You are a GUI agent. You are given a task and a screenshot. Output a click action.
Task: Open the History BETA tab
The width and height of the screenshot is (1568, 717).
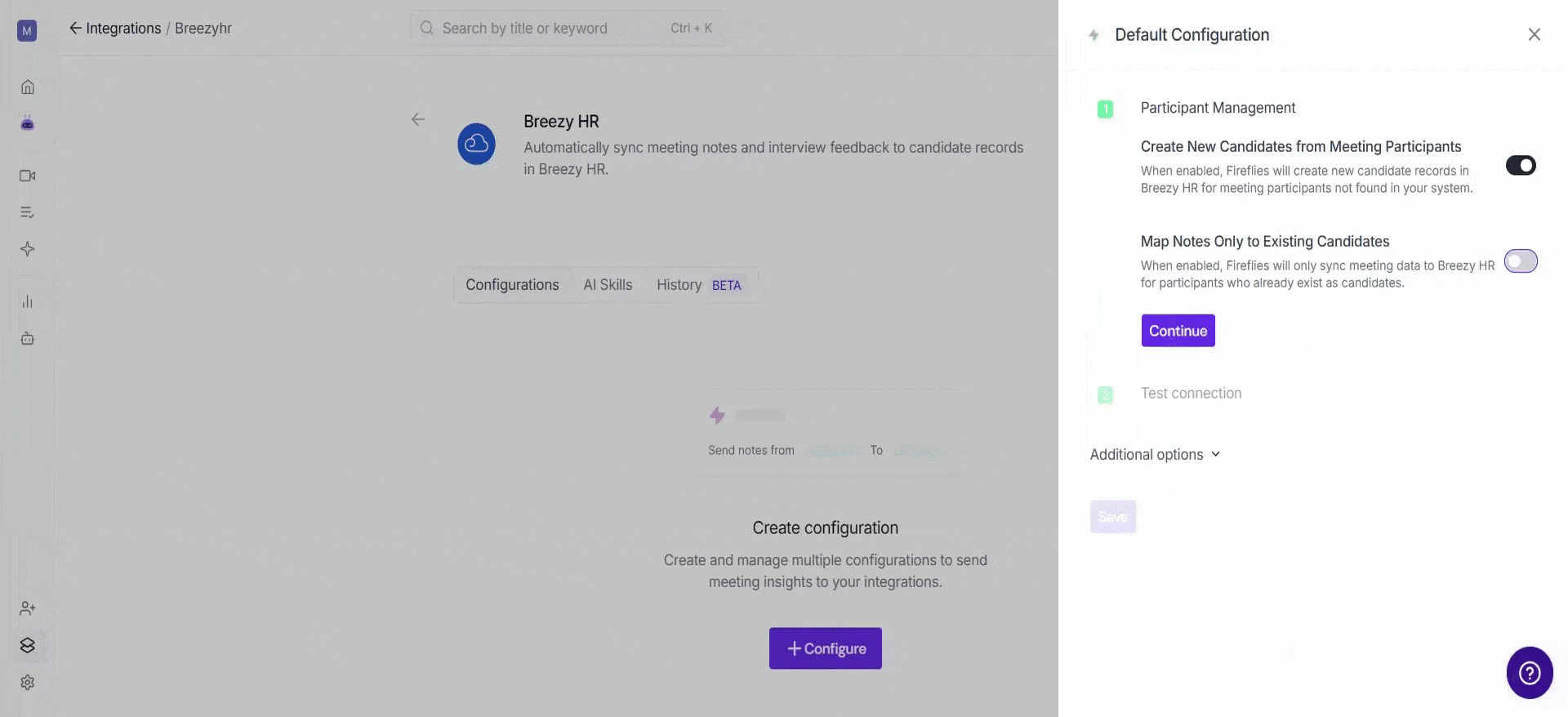coord(699,285)
